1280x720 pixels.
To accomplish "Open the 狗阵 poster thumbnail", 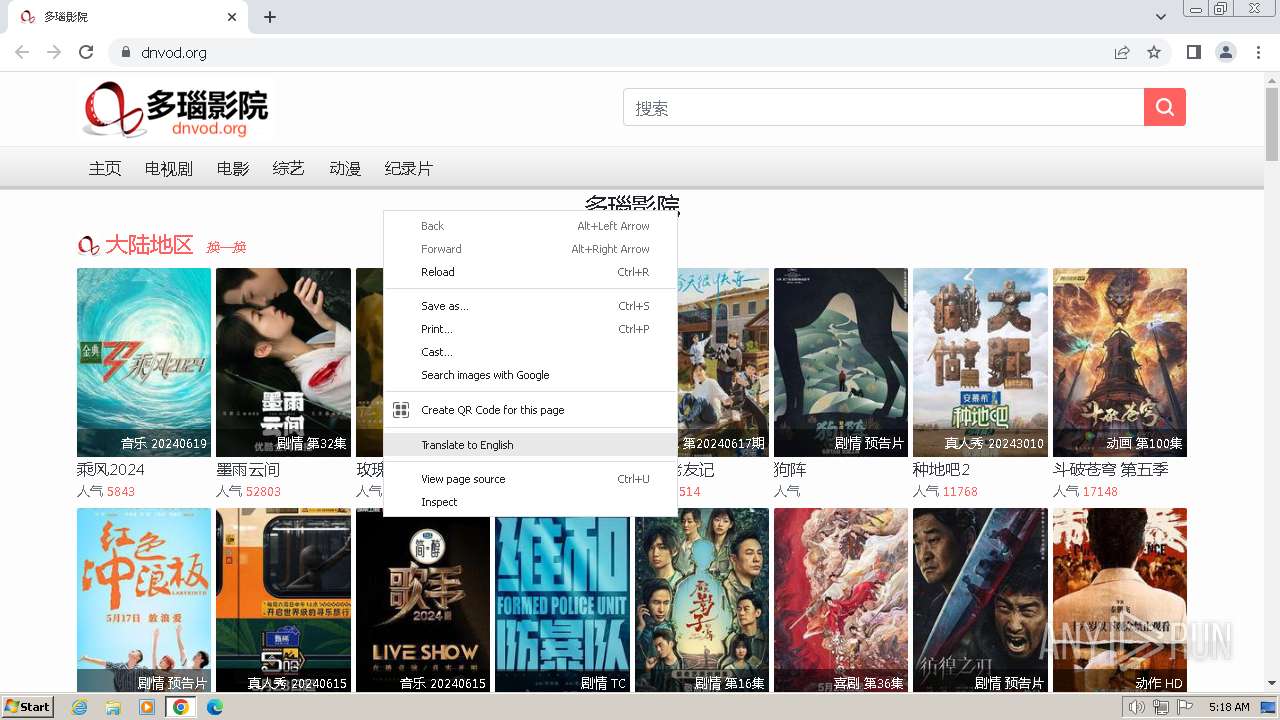I will [x=841, y=362].
